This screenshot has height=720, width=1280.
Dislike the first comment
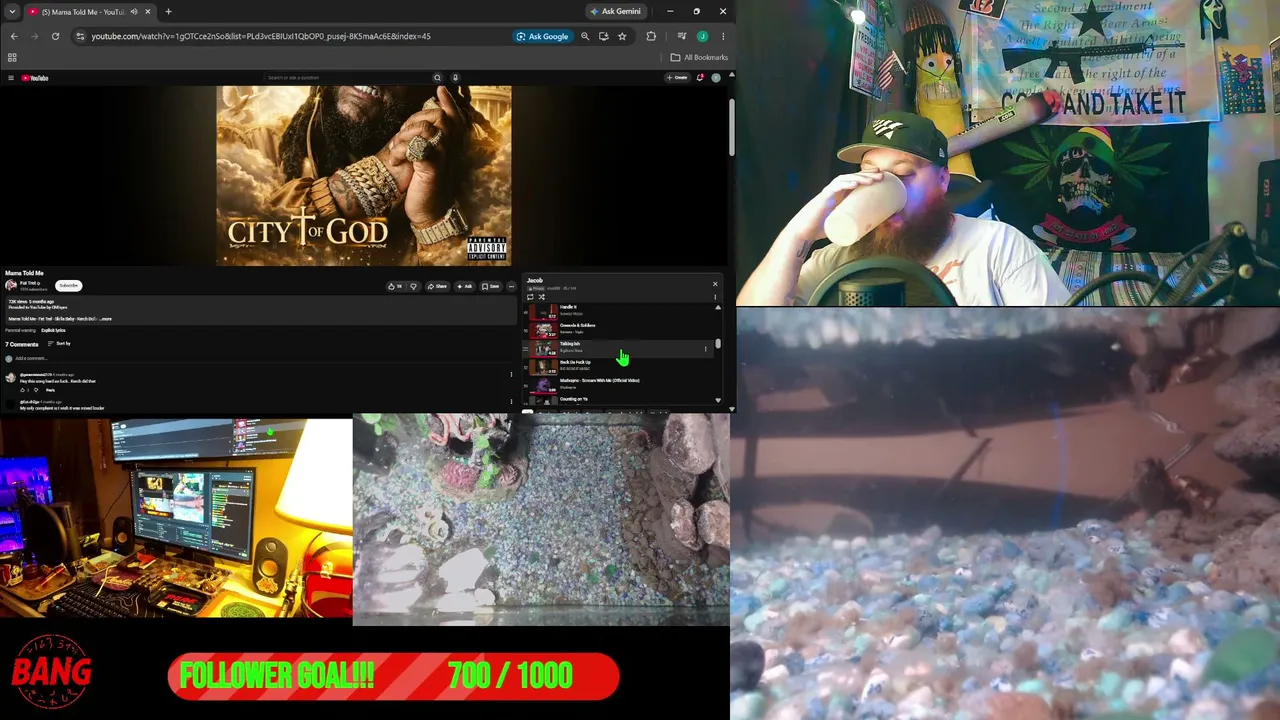pyautogui.click(x=35, y=390)
